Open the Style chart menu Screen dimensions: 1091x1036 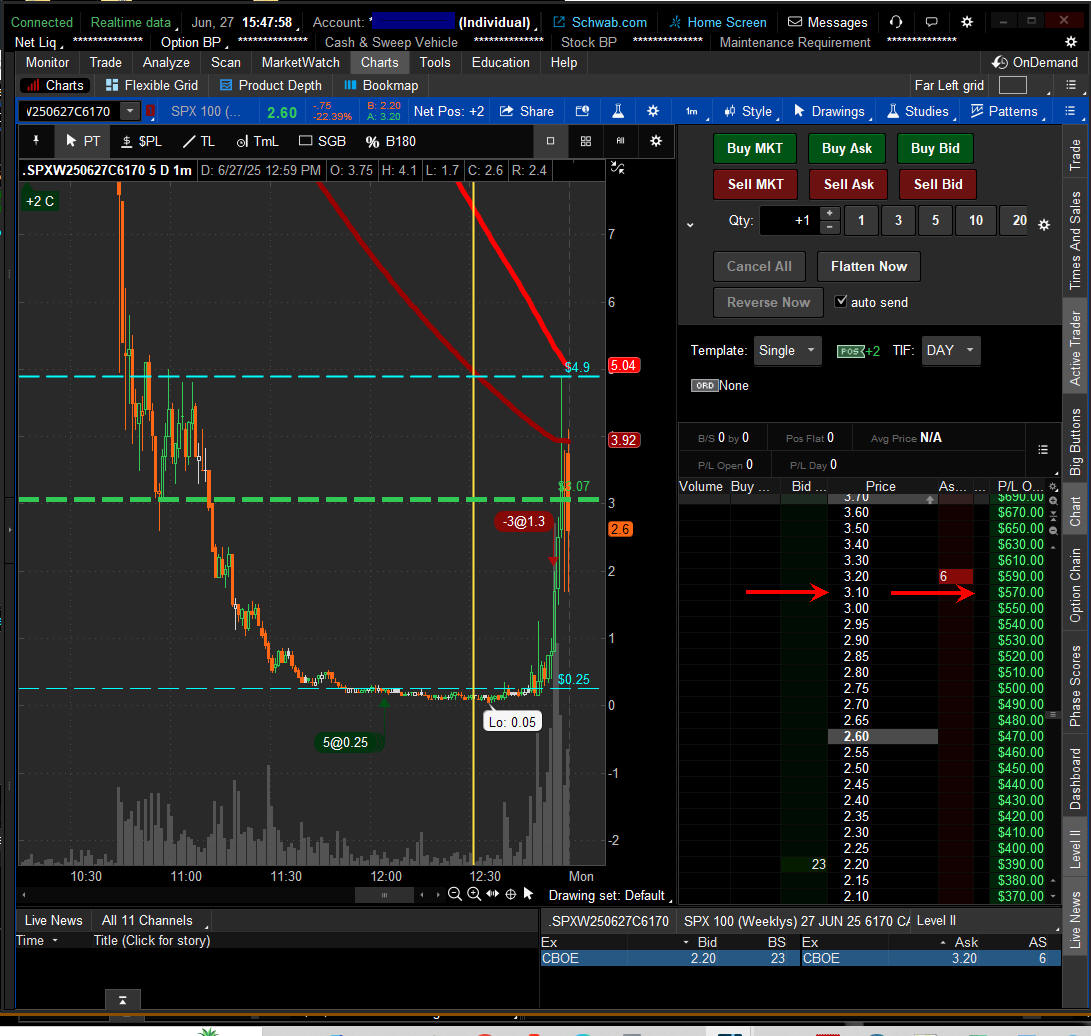point(748,111)
